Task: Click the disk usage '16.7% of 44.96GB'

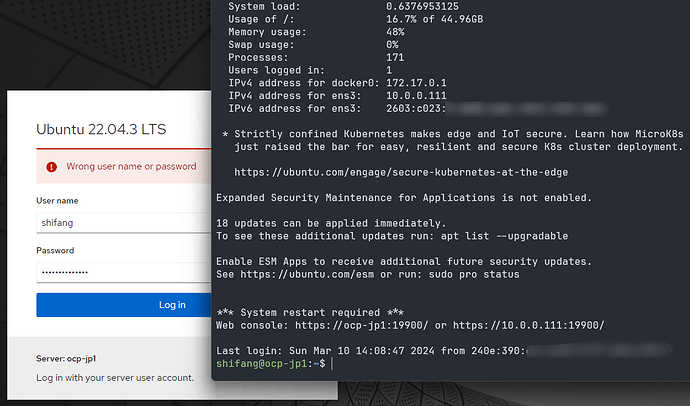Action: click(x=434, y=19)
